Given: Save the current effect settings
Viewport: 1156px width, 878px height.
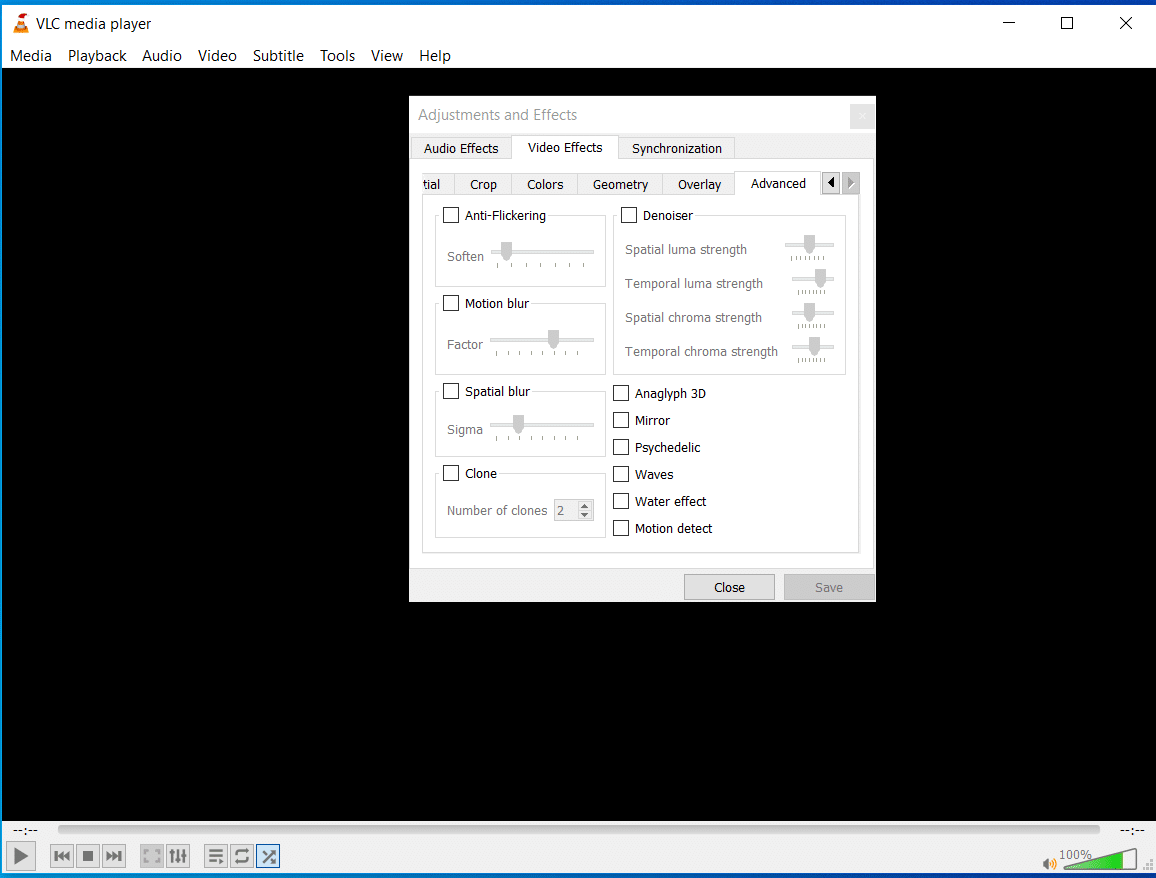Looking at the screenshot, I should (828, 586).
